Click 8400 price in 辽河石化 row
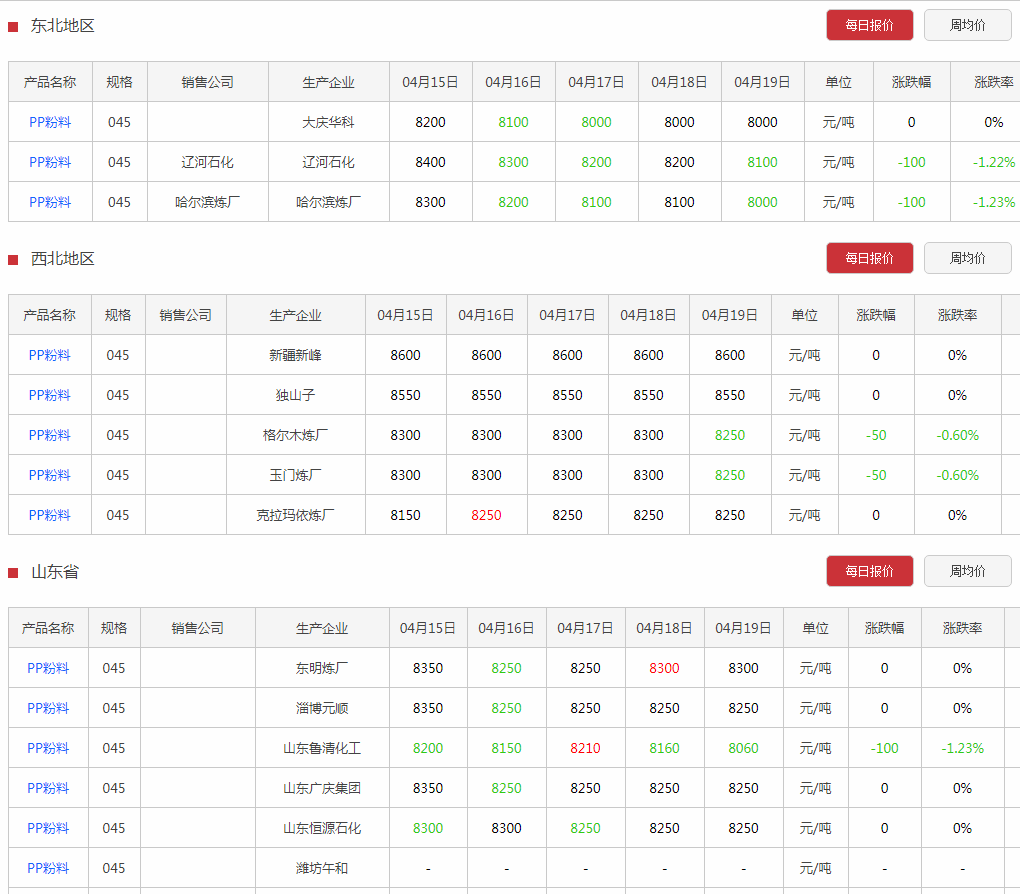Screen dimensions: 1020x894 (x=431, y=162)
